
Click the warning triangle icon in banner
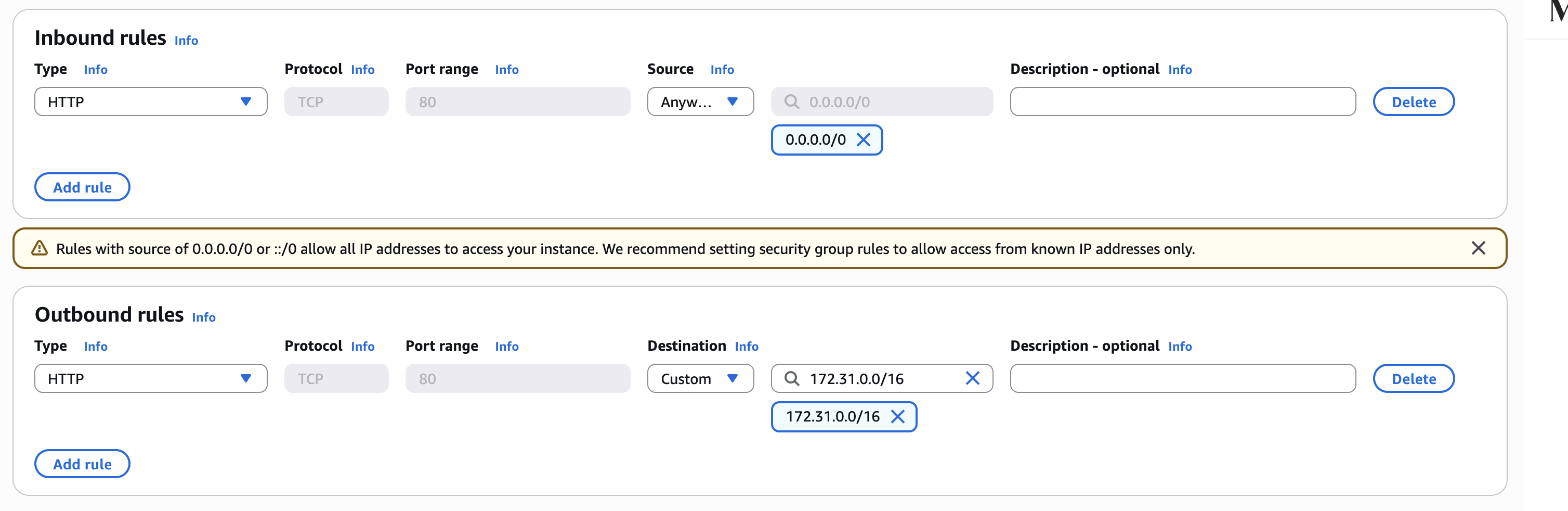[x=40, y=249]
